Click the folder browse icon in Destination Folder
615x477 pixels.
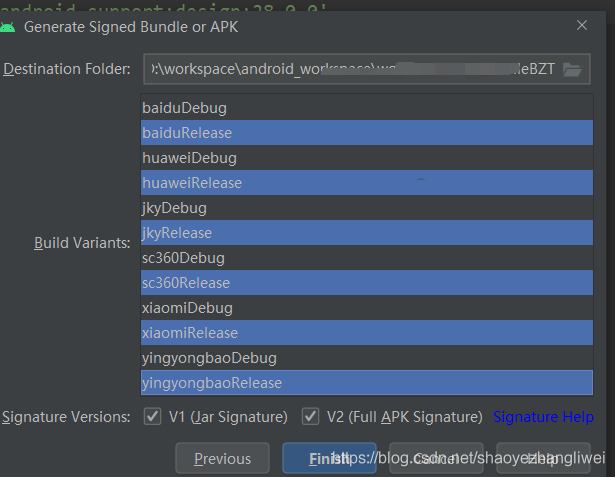572,70
